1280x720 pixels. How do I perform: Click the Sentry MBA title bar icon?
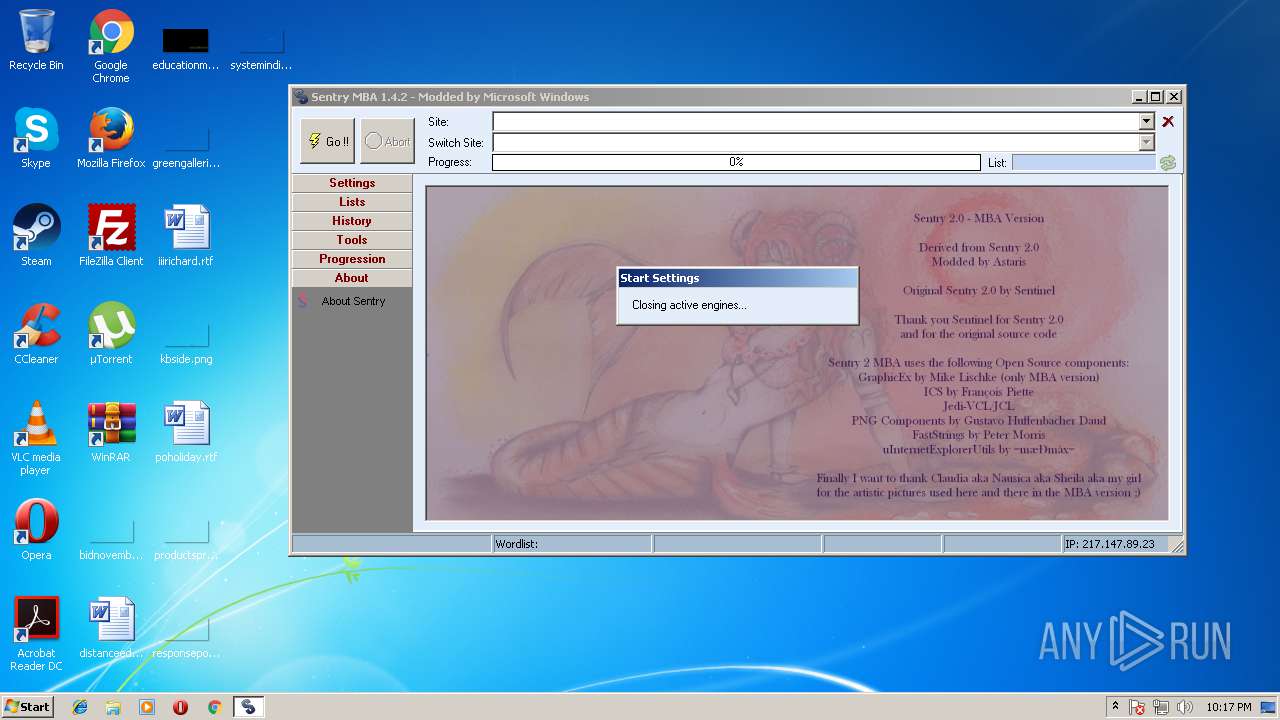(x=300, y=97)
